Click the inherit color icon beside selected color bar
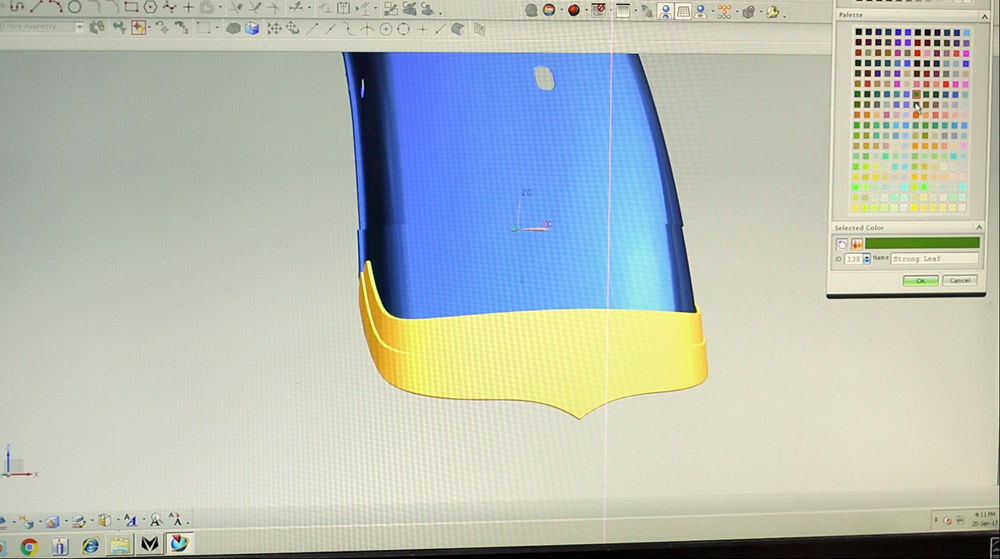The width and height of the screenshot is (1000, 559). point(857,243)
